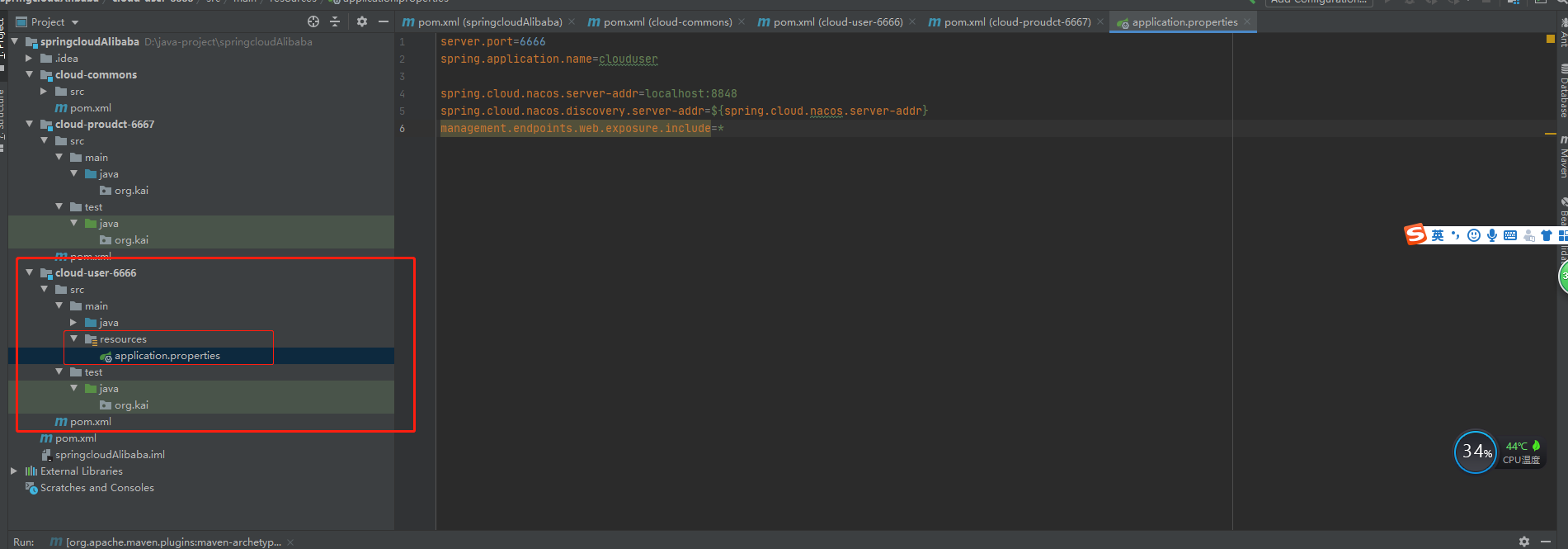
Task: Close the application.properties tab
Action: point(1247,22)
